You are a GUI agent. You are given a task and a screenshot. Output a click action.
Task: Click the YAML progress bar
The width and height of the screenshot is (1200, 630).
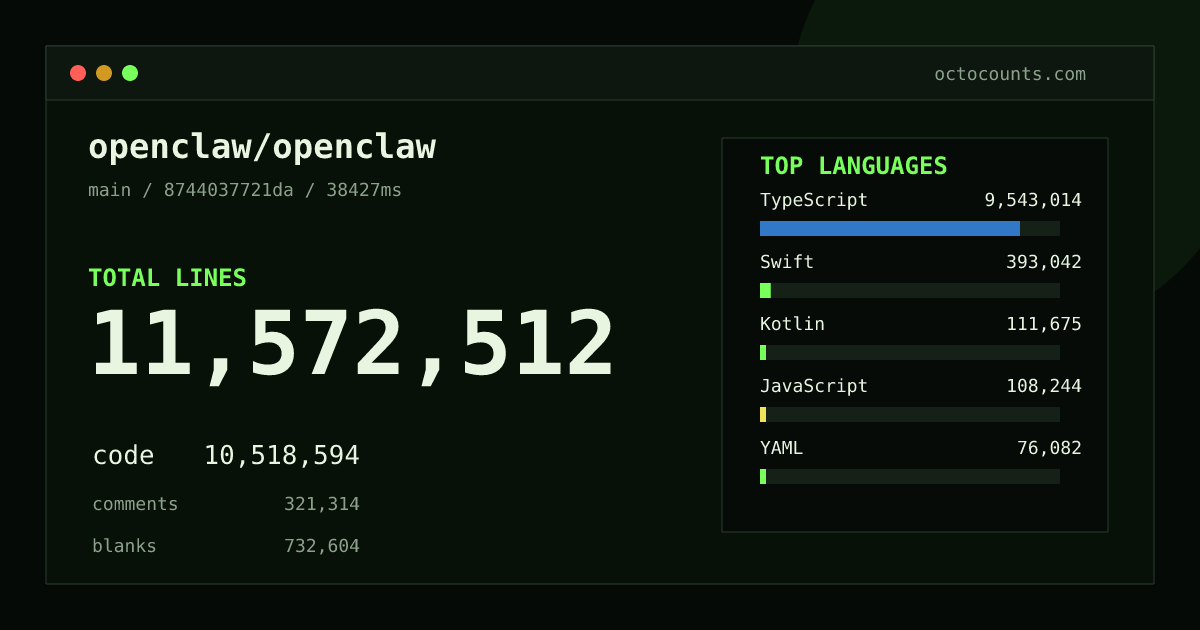tap(763, 476)
